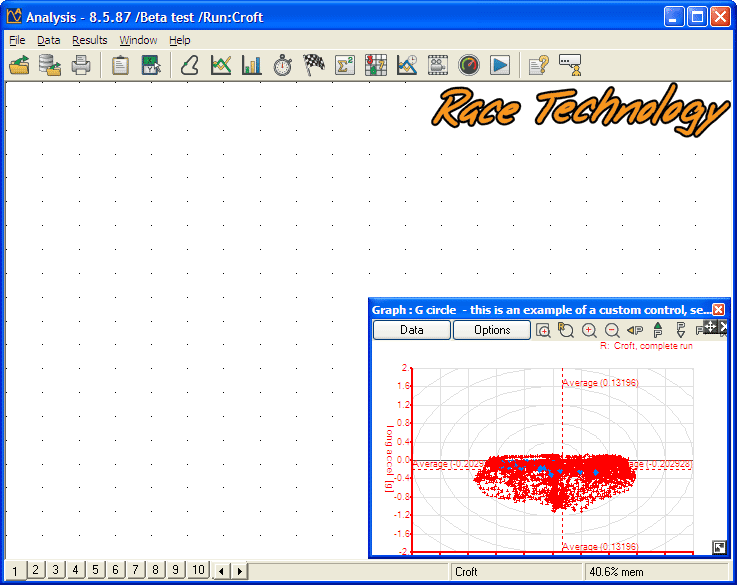This screenshot has height=585, width=737.
Task: Click the sigma statistics icon
Action: 345,65
